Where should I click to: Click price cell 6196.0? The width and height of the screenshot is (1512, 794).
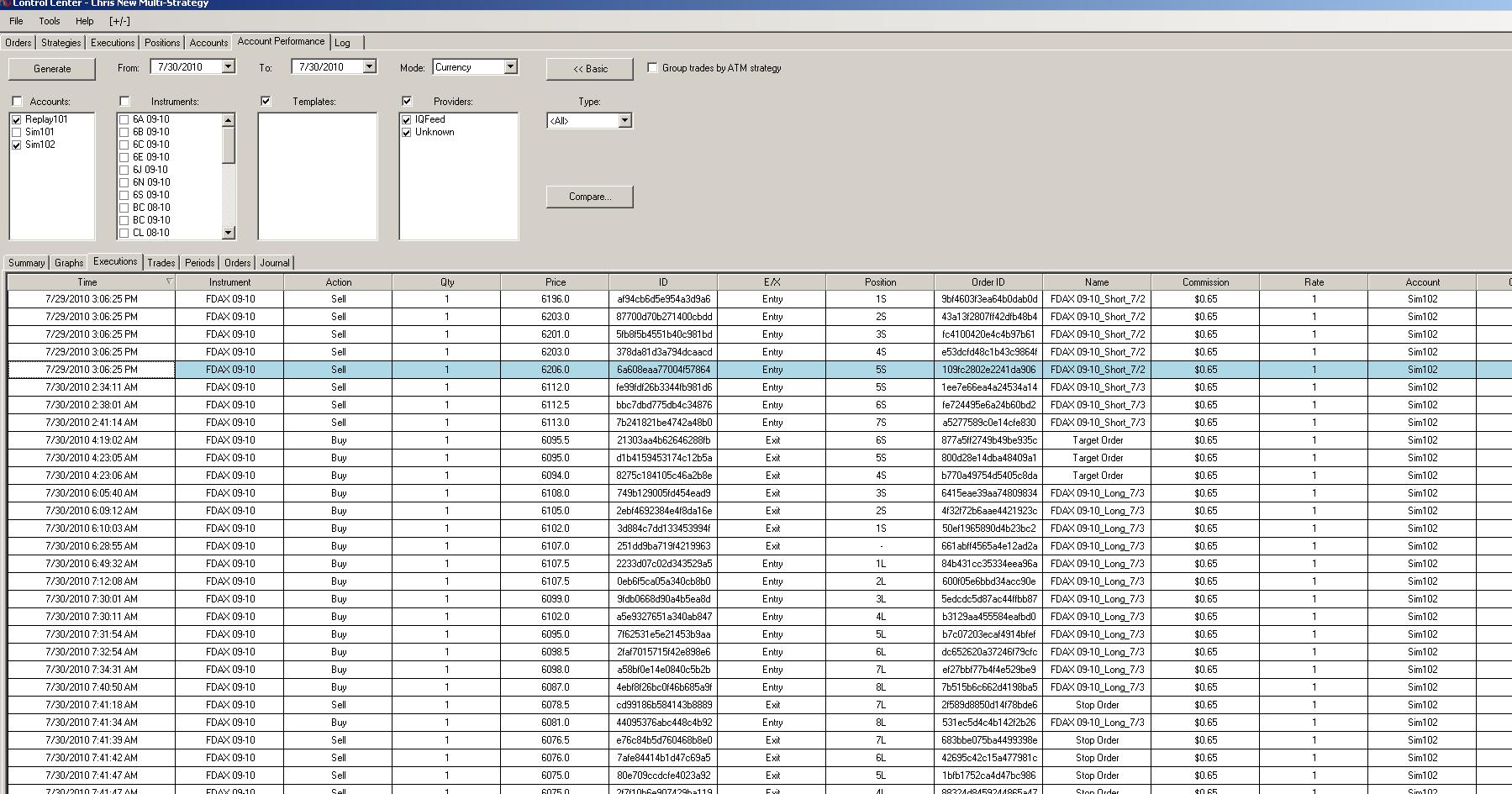point(555,299)
